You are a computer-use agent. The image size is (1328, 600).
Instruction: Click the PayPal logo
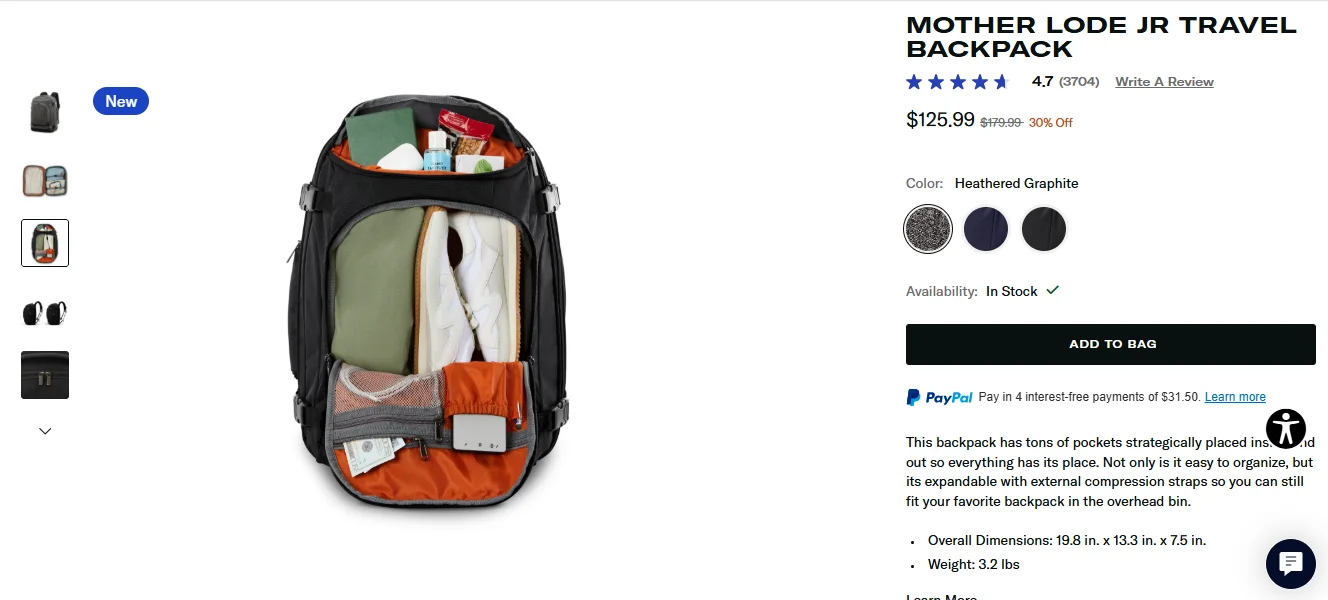click(940, 397)
